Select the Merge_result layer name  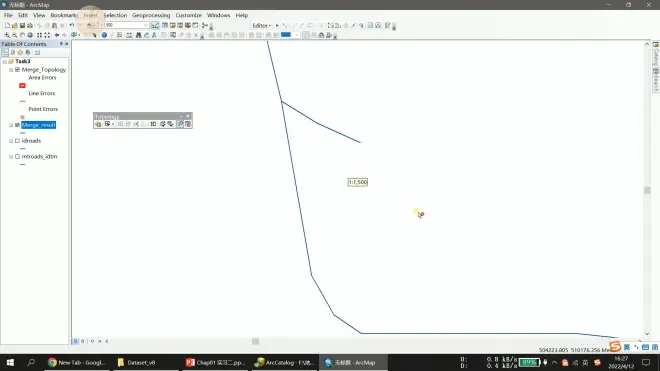[38, 125]
